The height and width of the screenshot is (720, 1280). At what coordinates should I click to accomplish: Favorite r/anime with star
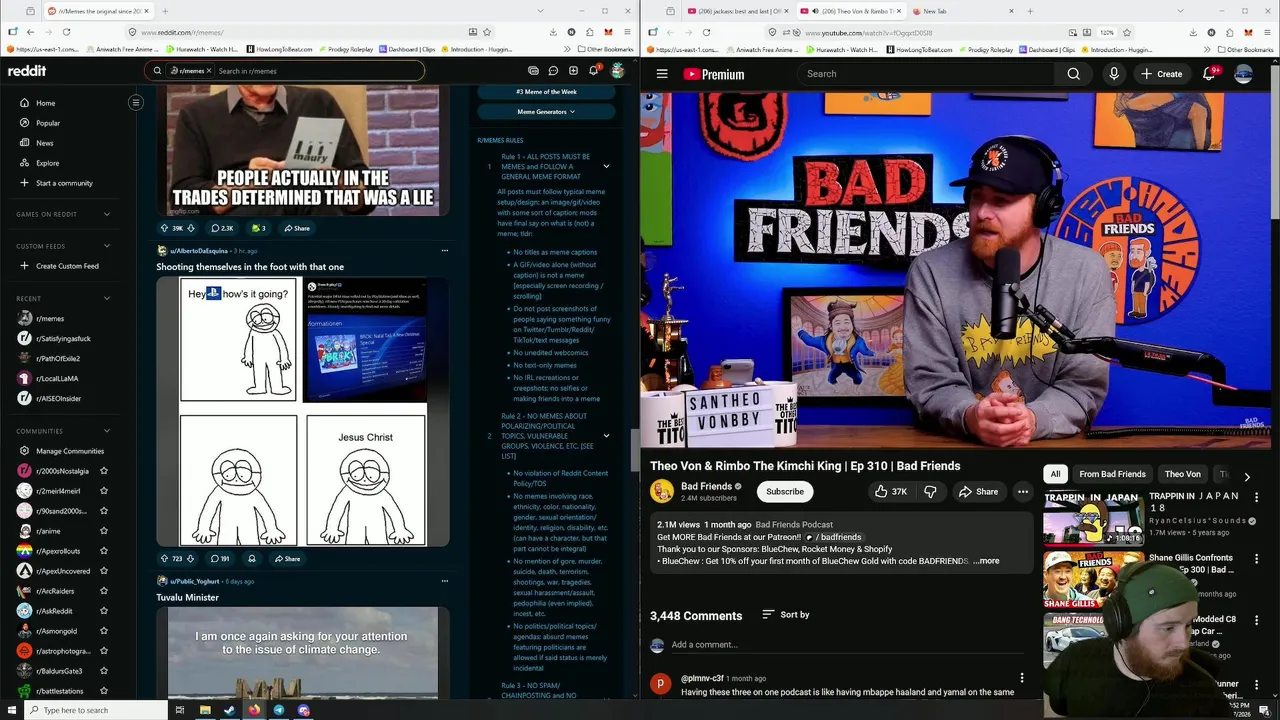click(104, 531)
